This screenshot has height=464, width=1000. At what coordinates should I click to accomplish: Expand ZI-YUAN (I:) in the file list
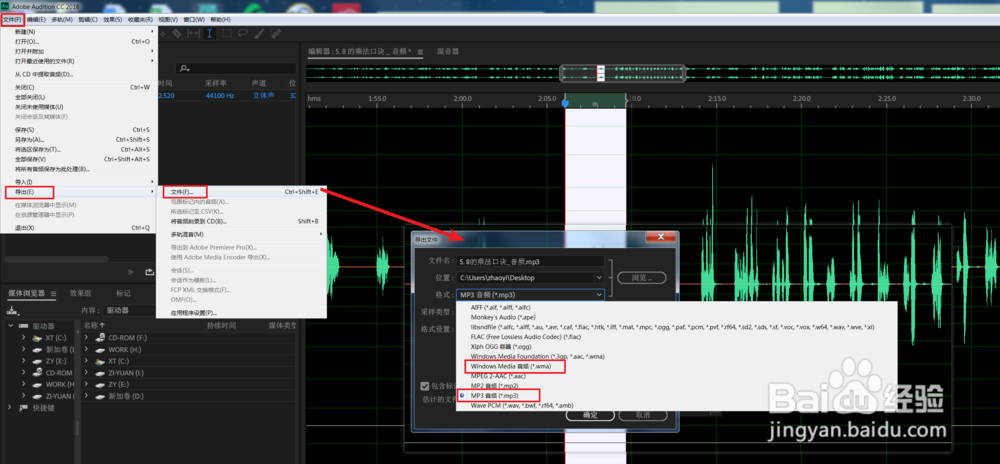pyautogui.click(x=87, y=373)
